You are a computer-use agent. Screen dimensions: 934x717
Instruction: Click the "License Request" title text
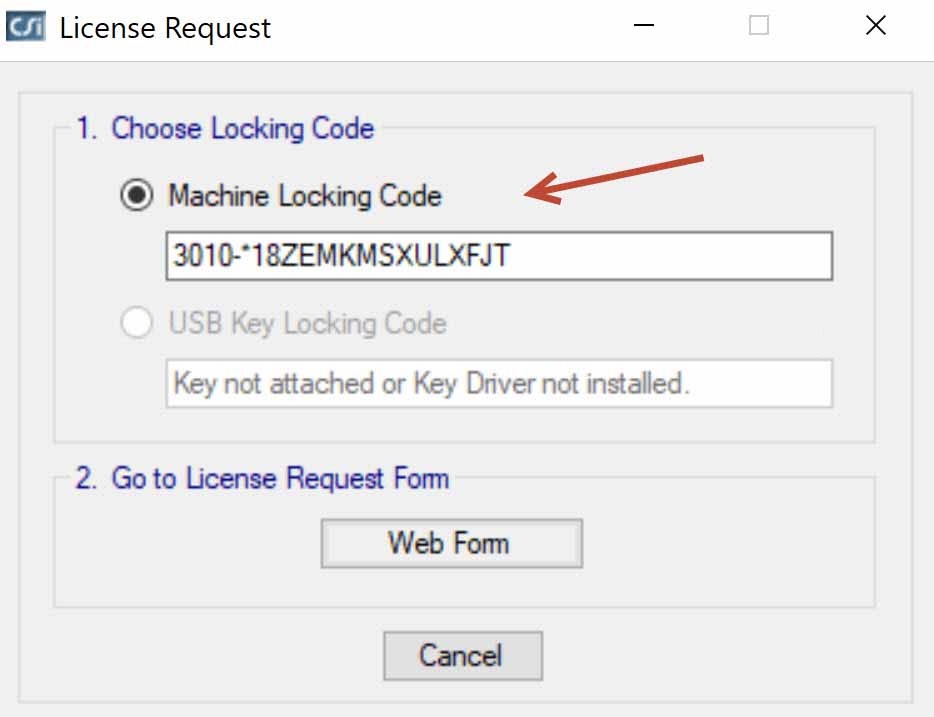(x=165, y=28)
